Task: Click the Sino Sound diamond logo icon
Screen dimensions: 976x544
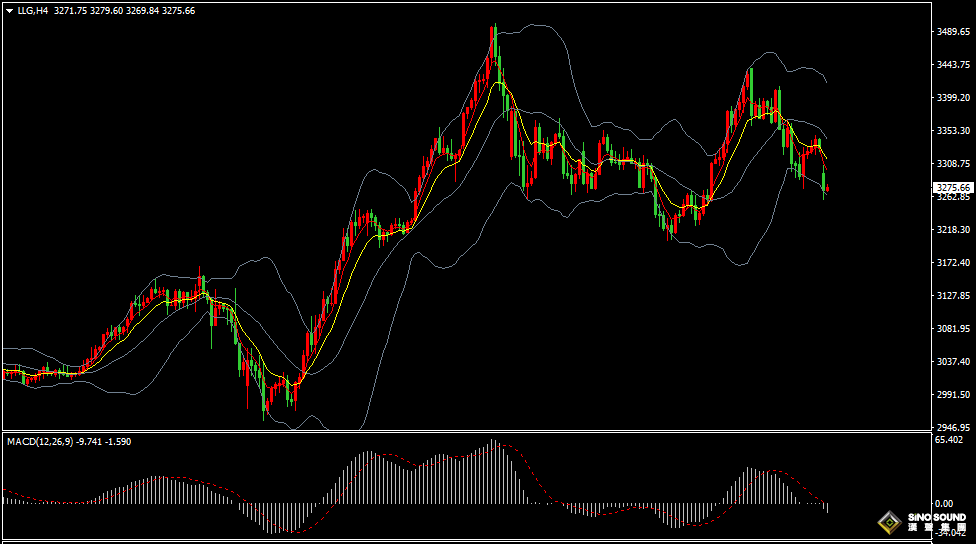Action: tap(889, 522)
